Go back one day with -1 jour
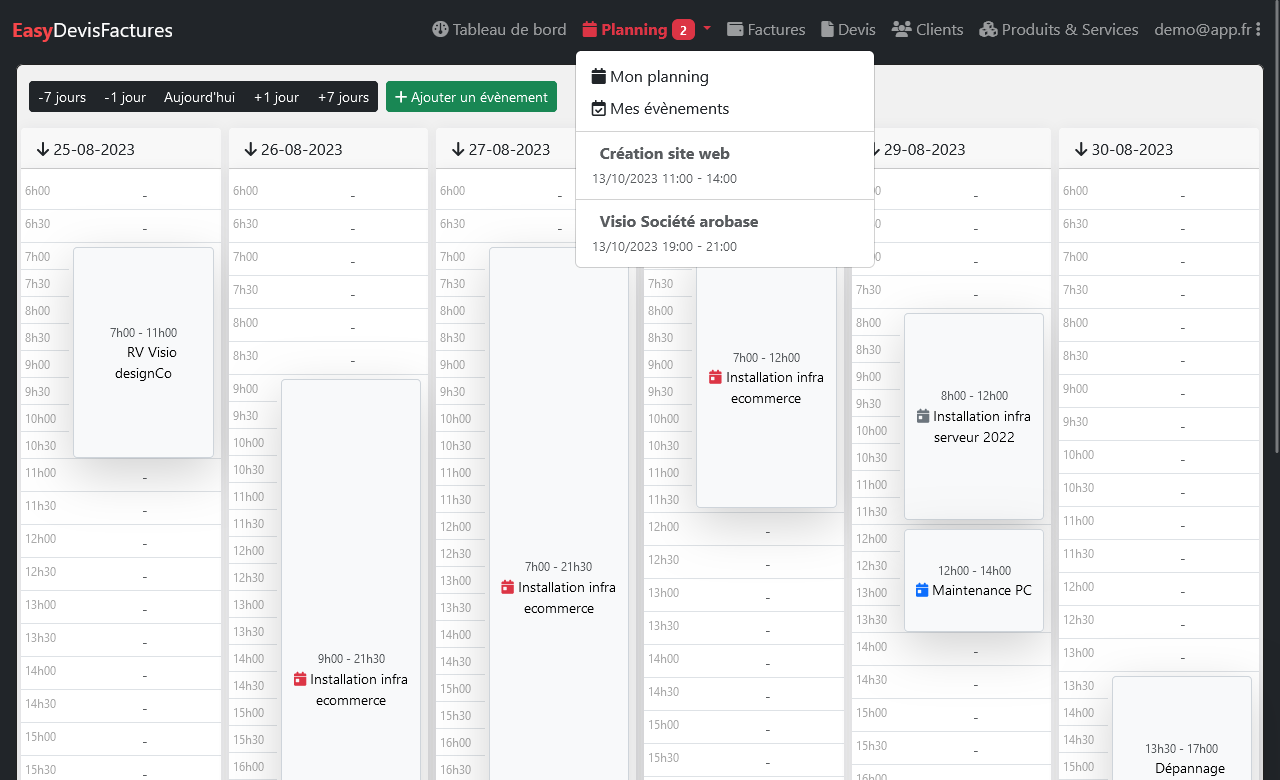The width and height of the screenshot is (1280, 780). point(125,97)
